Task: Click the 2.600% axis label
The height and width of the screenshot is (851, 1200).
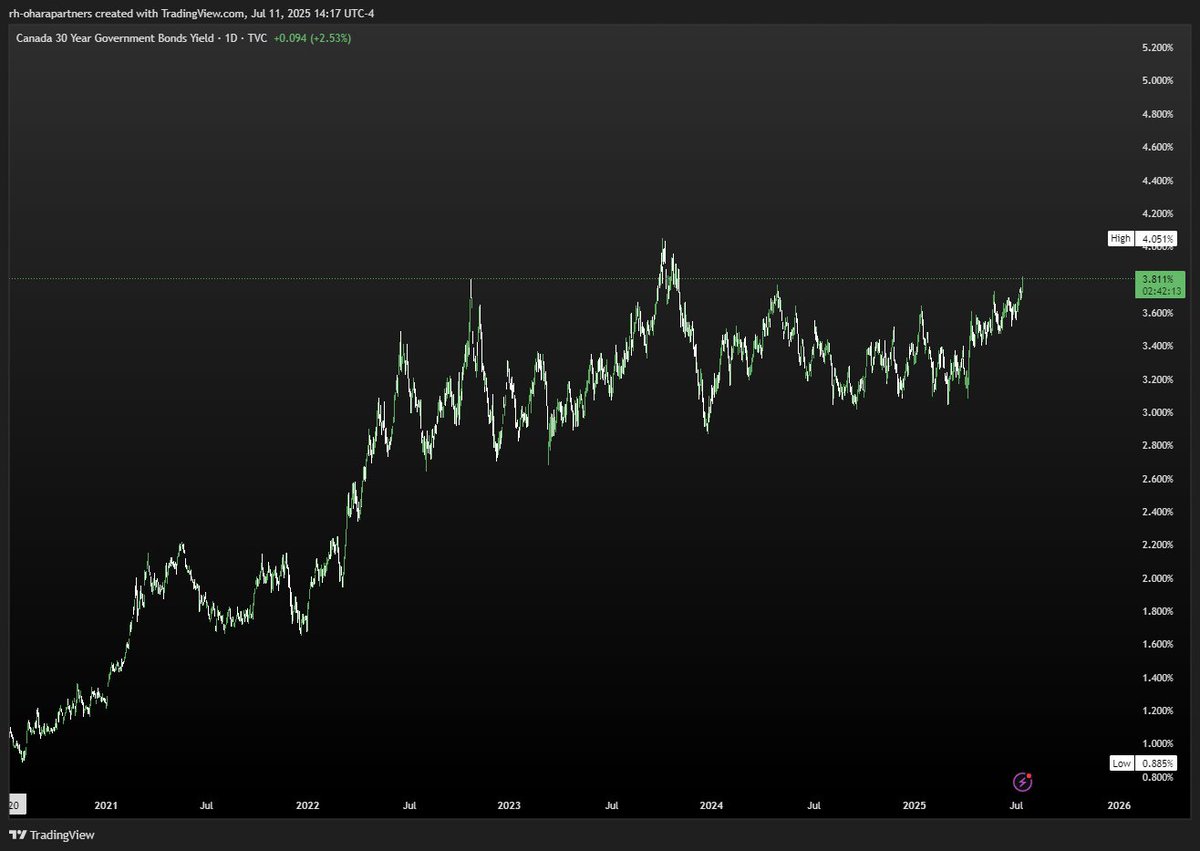Action: [x=1157, y=479]
